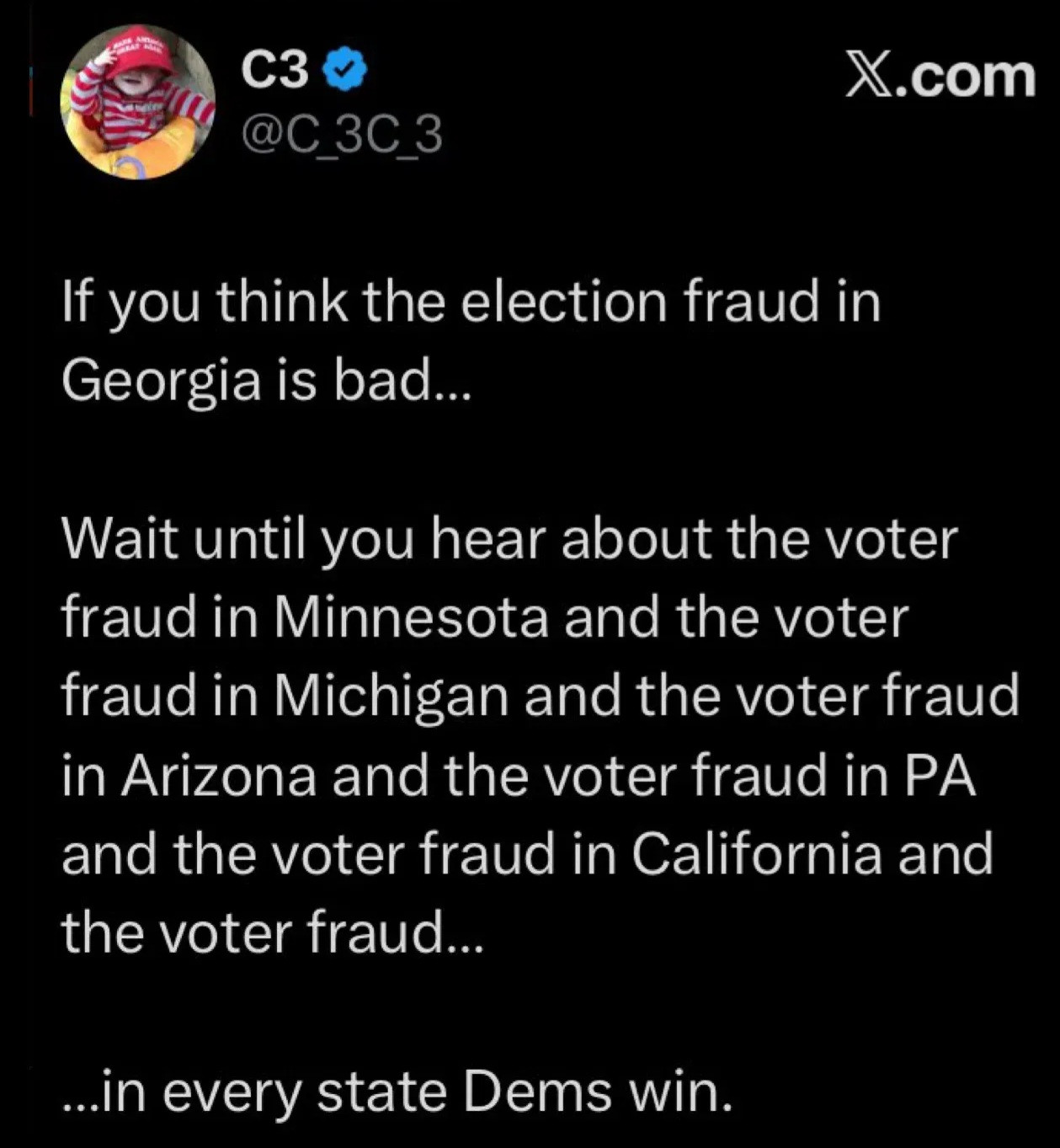This screenshot has width=1060, height=1148.
Task: Click the blue verified checkmark badge
Action: (x=345, y=71)
